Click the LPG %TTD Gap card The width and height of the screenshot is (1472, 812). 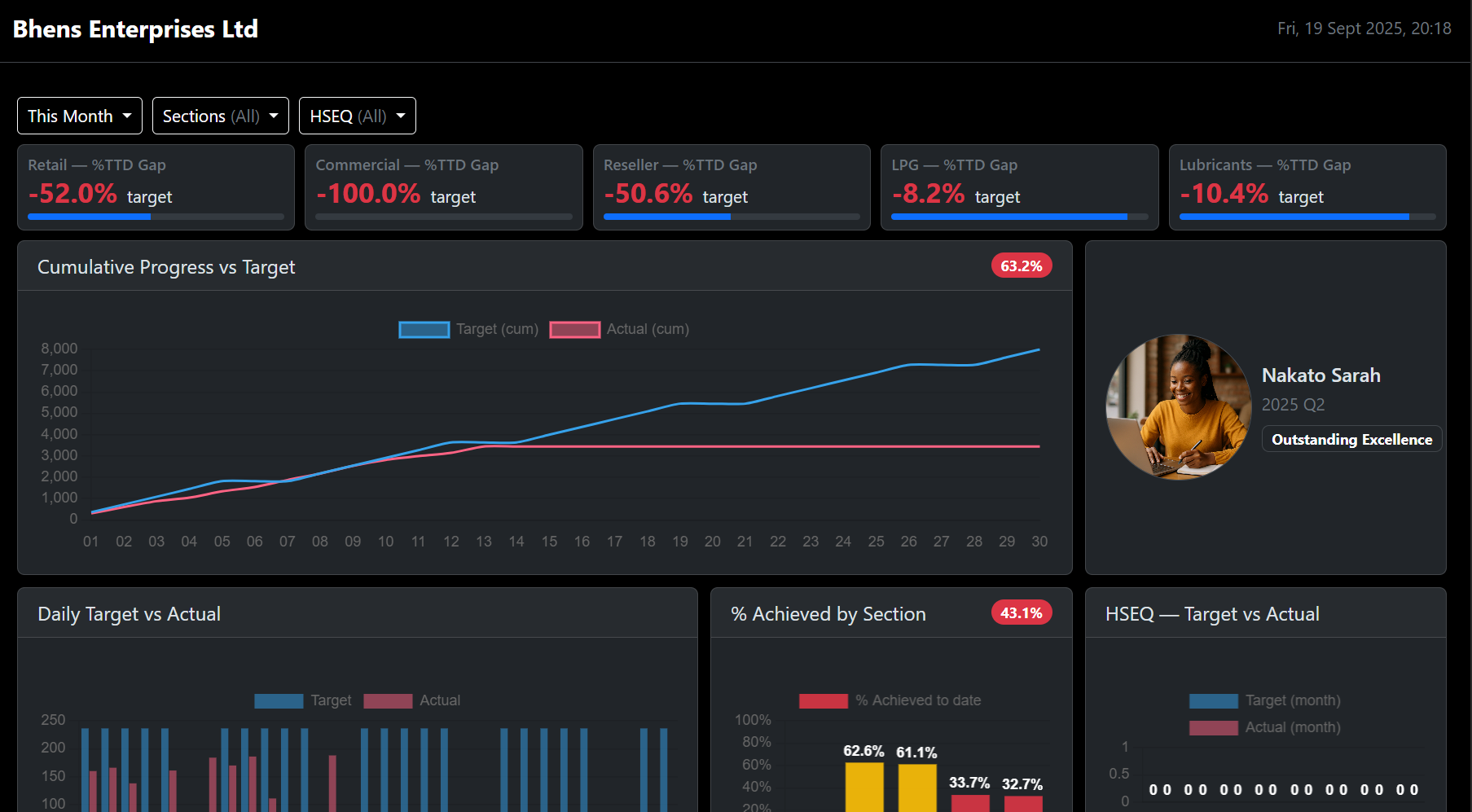(x=1019, y=187)
